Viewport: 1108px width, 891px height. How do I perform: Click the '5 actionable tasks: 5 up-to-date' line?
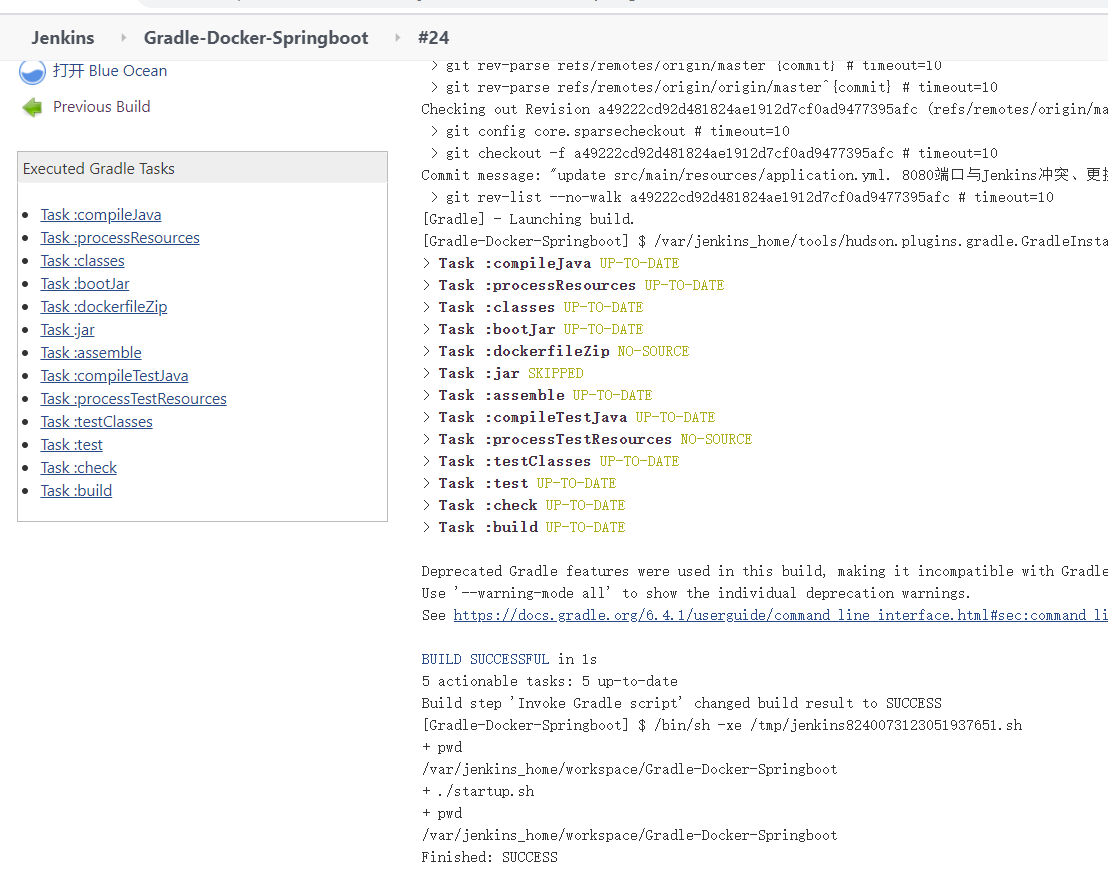click(x=549, y=681)
